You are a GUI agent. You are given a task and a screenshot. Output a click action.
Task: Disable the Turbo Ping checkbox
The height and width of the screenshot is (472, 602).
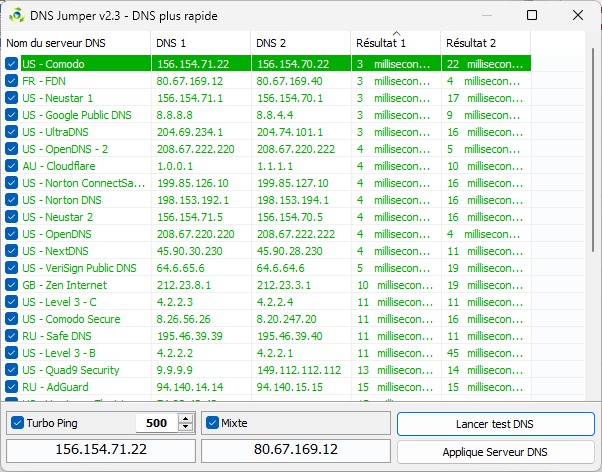point(18,423)
